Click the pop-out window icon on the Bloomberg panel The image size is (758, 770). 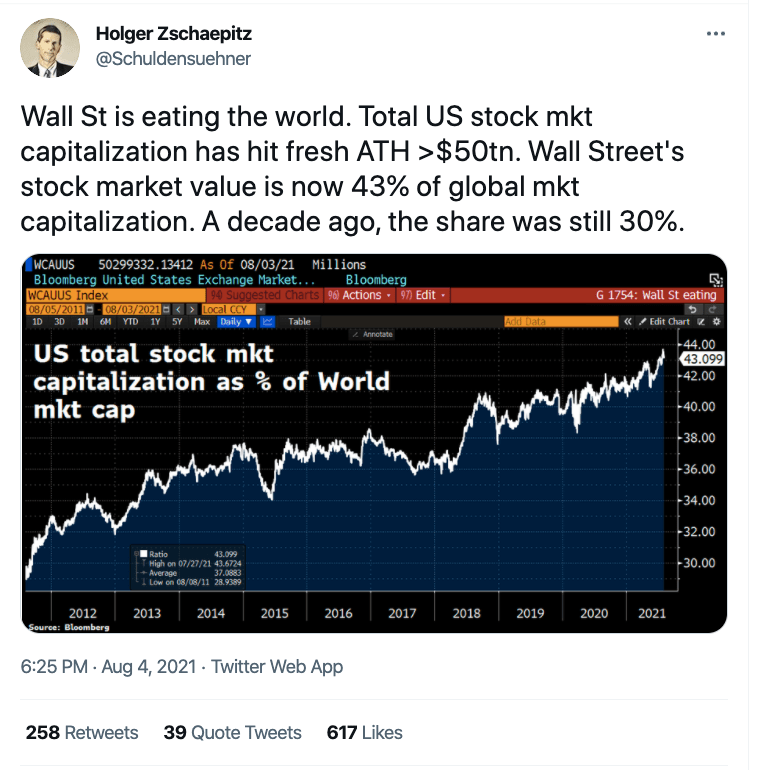(x=715, y=281)
